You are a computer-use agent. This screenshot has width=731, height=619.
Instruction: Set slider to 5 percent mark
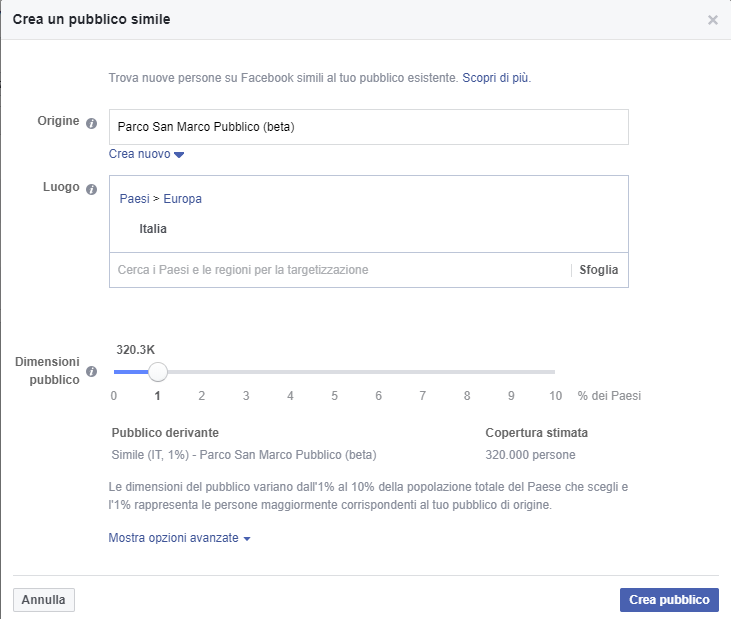[334, 372]
